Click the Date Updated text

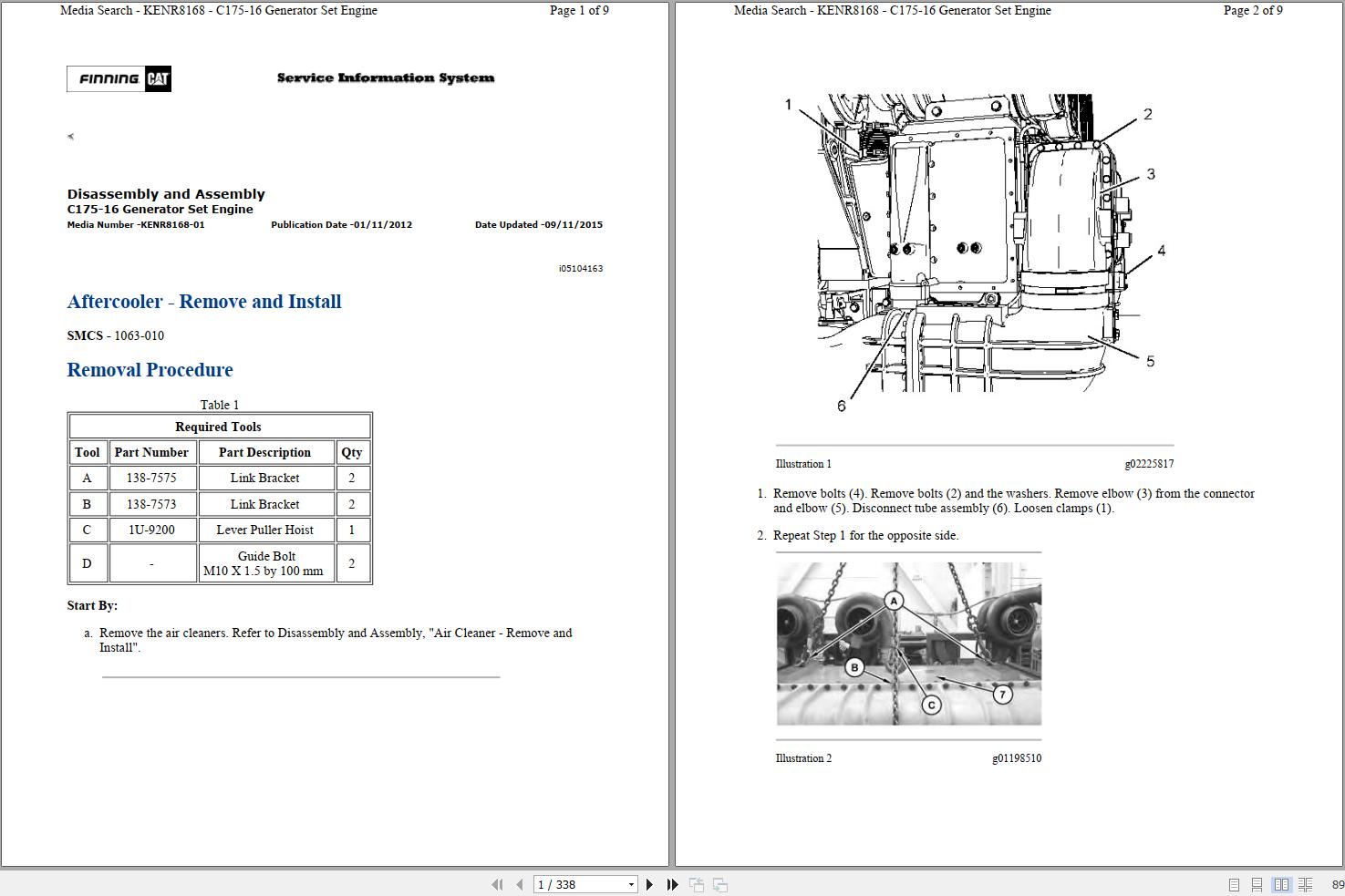tap(539, 225)
